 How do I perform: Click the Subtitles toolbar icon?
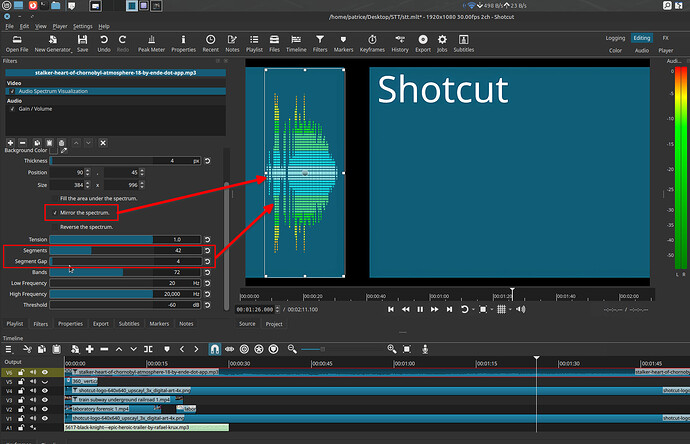(464, 41)
